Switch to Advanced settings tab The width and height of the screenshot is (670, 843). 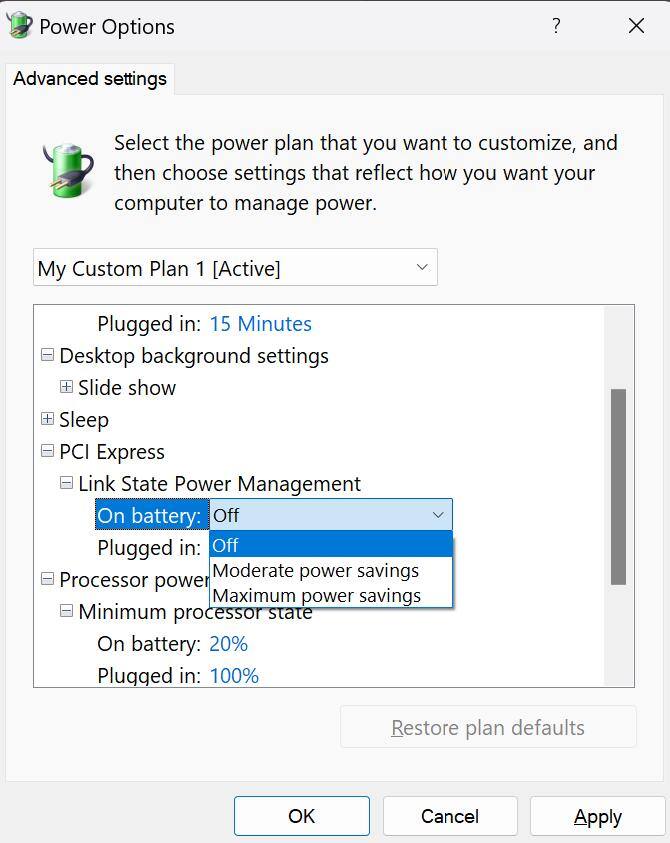click(x=90, y=79)
